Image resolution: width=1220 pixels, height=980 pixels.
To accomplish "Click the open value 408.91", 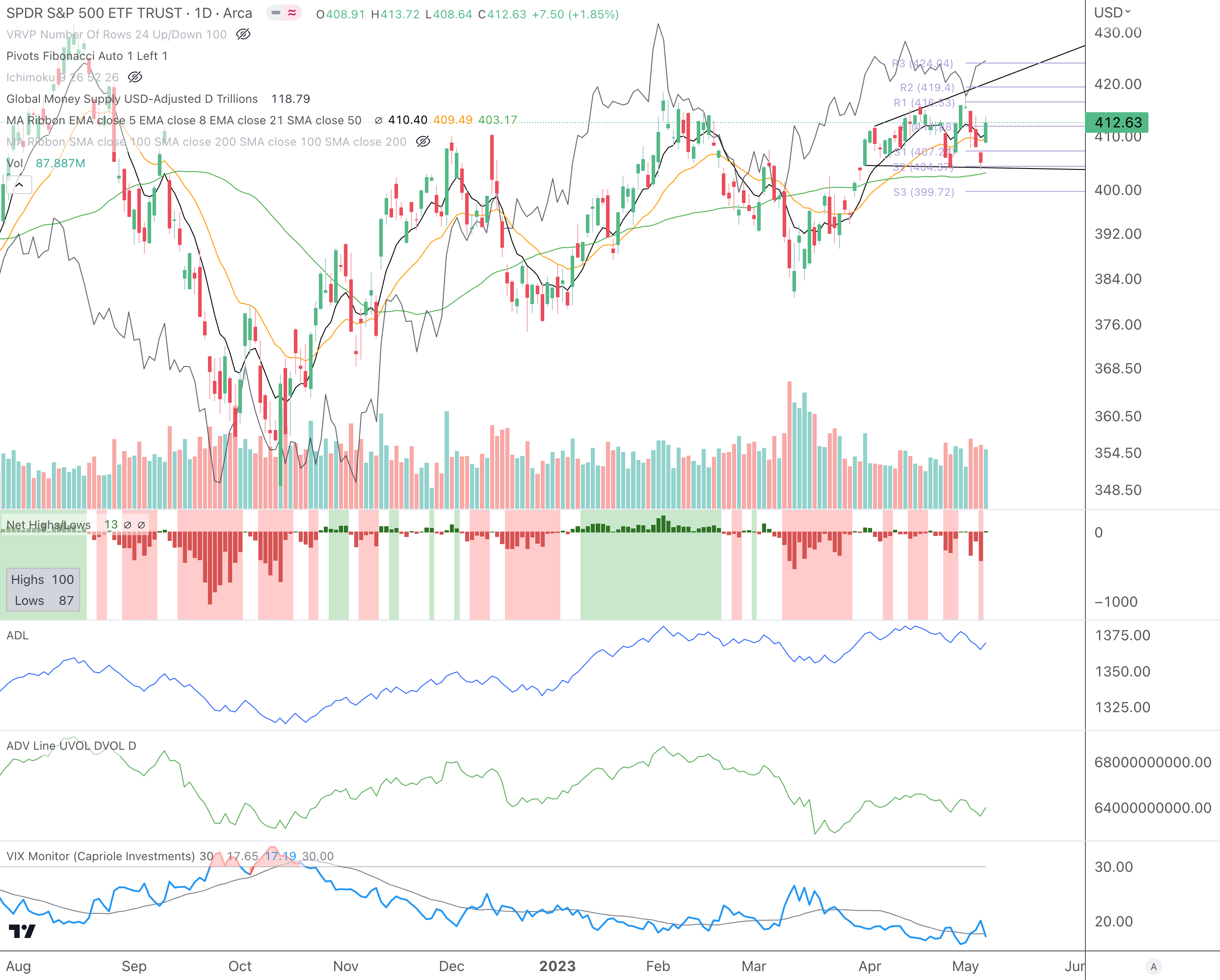I will point(345,14).
